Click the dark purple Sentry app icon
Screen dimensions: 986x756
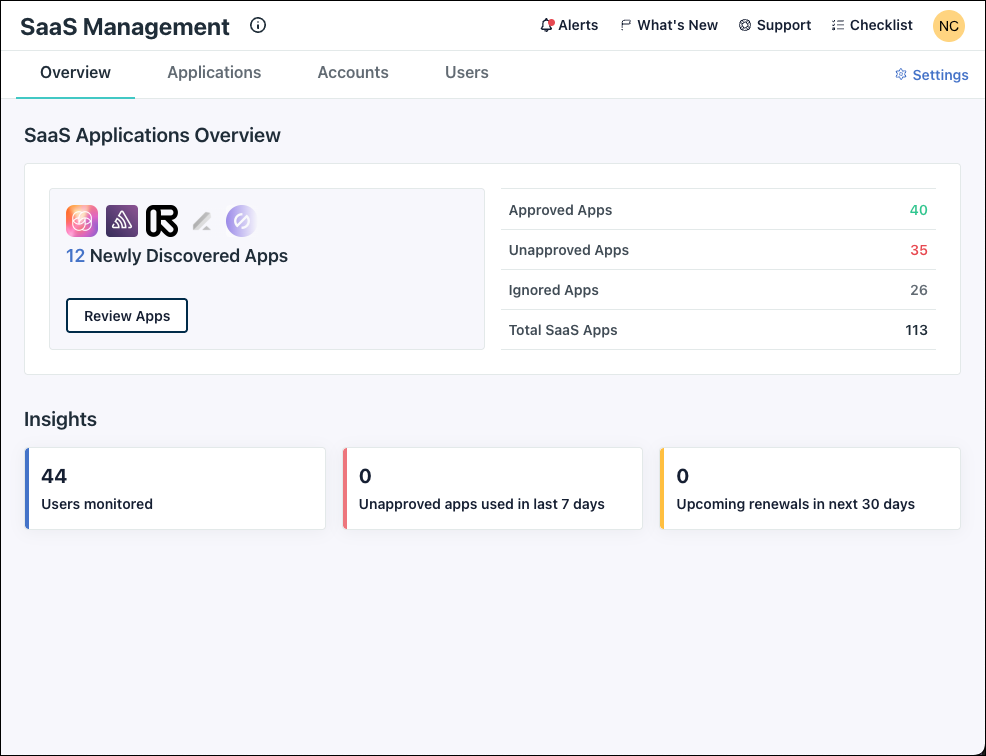coord(122,221)
